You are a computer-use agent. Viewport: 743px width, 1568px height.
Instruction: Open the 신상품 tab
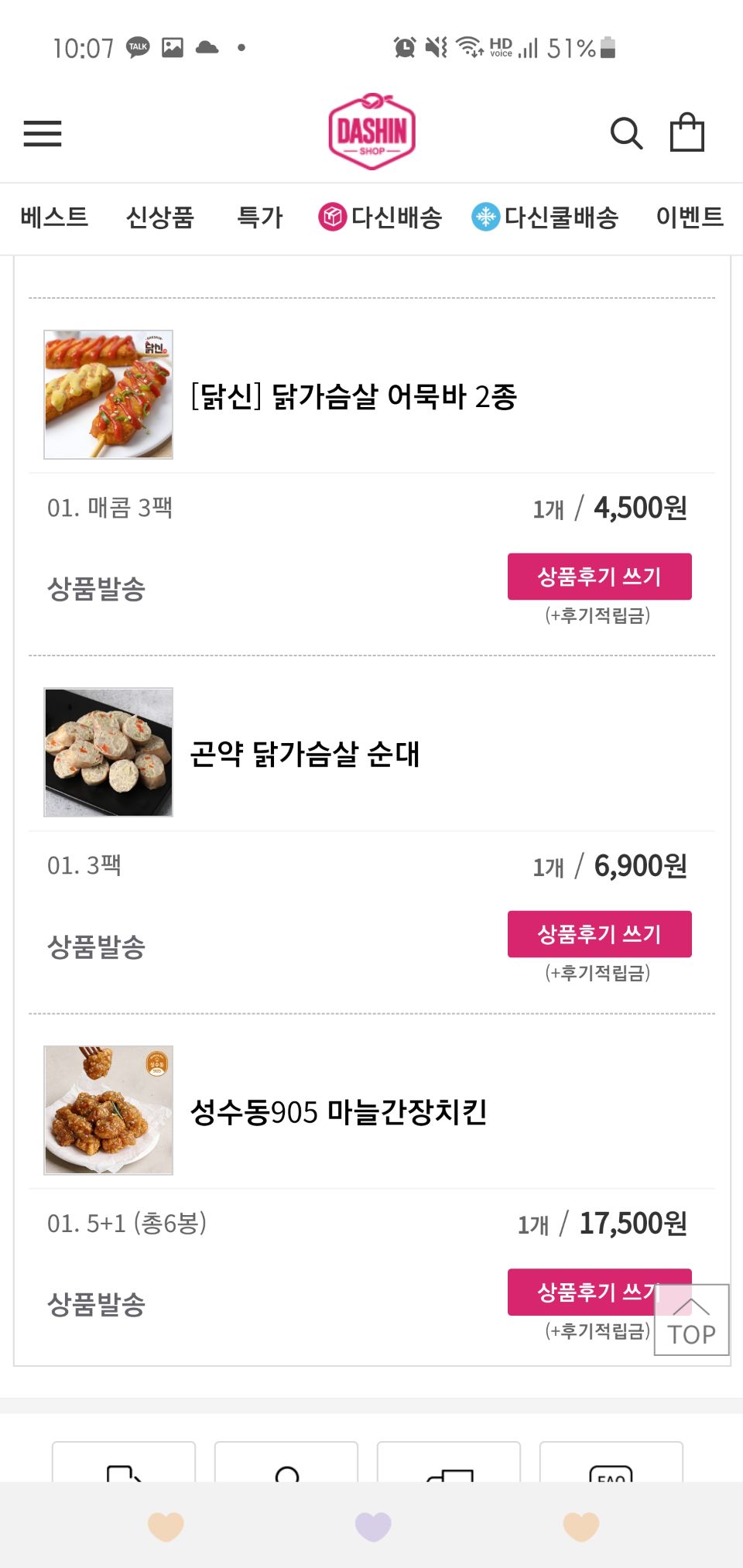159,217
